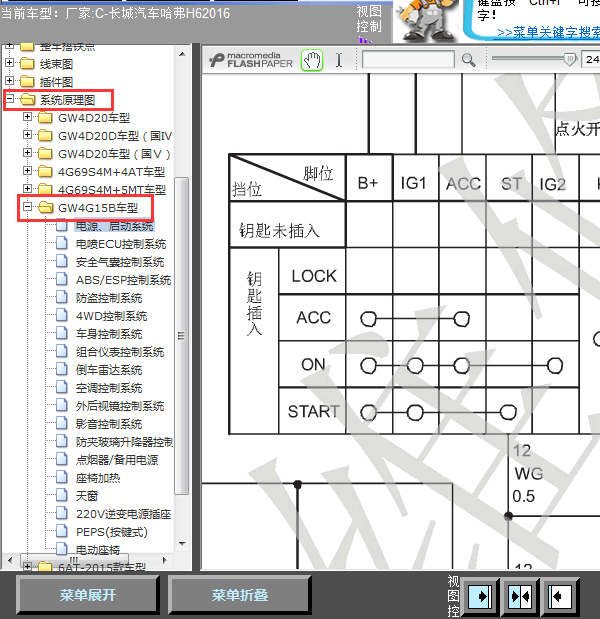The image size is (600, 619).
Task: Select the FlashPaper hand pan tool
Action: point(312,60)
